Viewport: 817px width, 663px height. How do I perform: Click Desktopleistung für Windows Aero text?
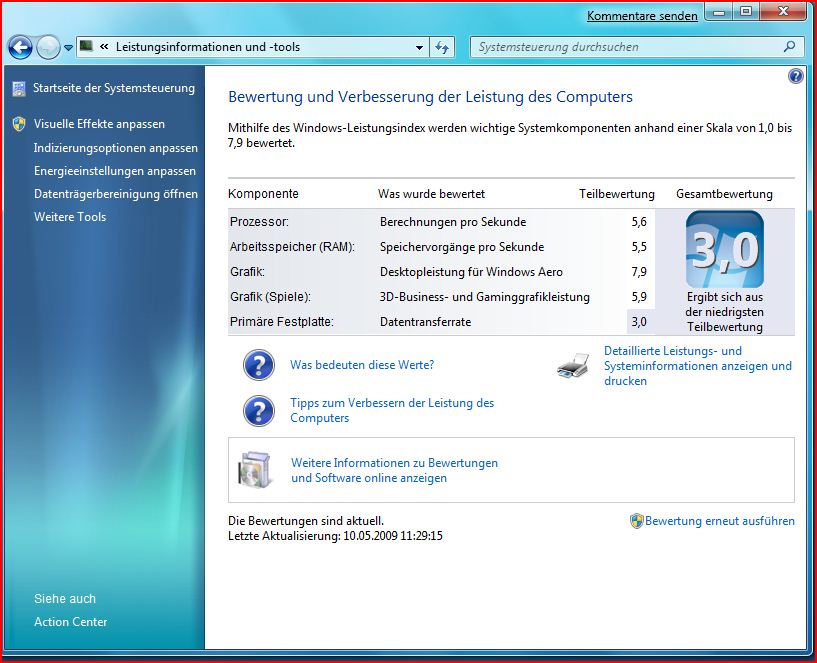471,272
